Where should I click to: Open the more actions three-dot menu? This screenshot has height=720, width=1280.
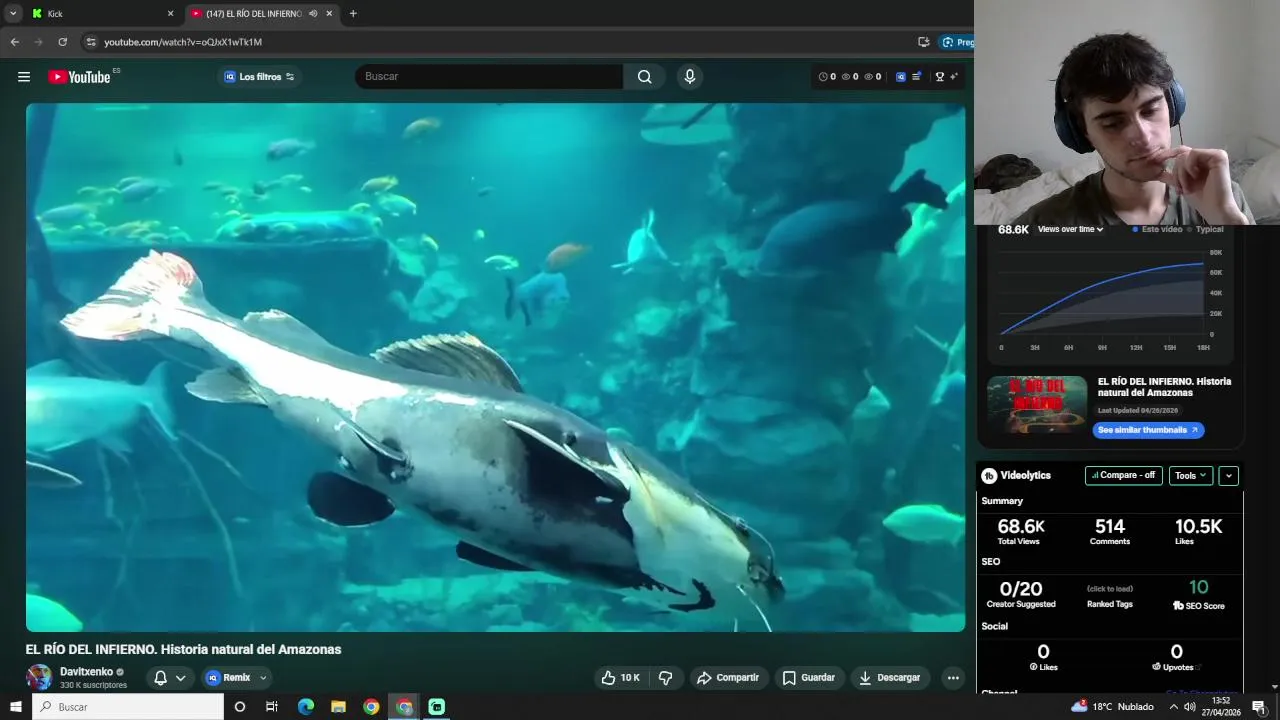tap(953, 678)
